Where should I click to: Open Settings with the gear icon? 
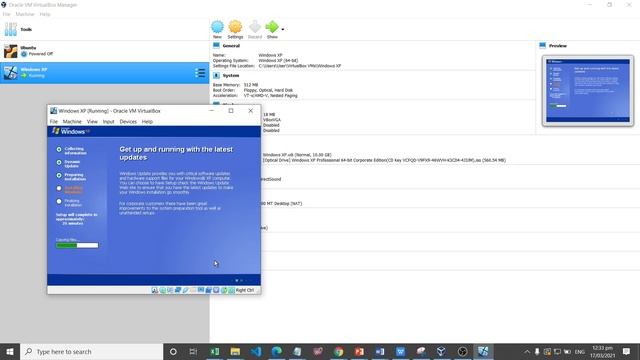click(235, 27)
